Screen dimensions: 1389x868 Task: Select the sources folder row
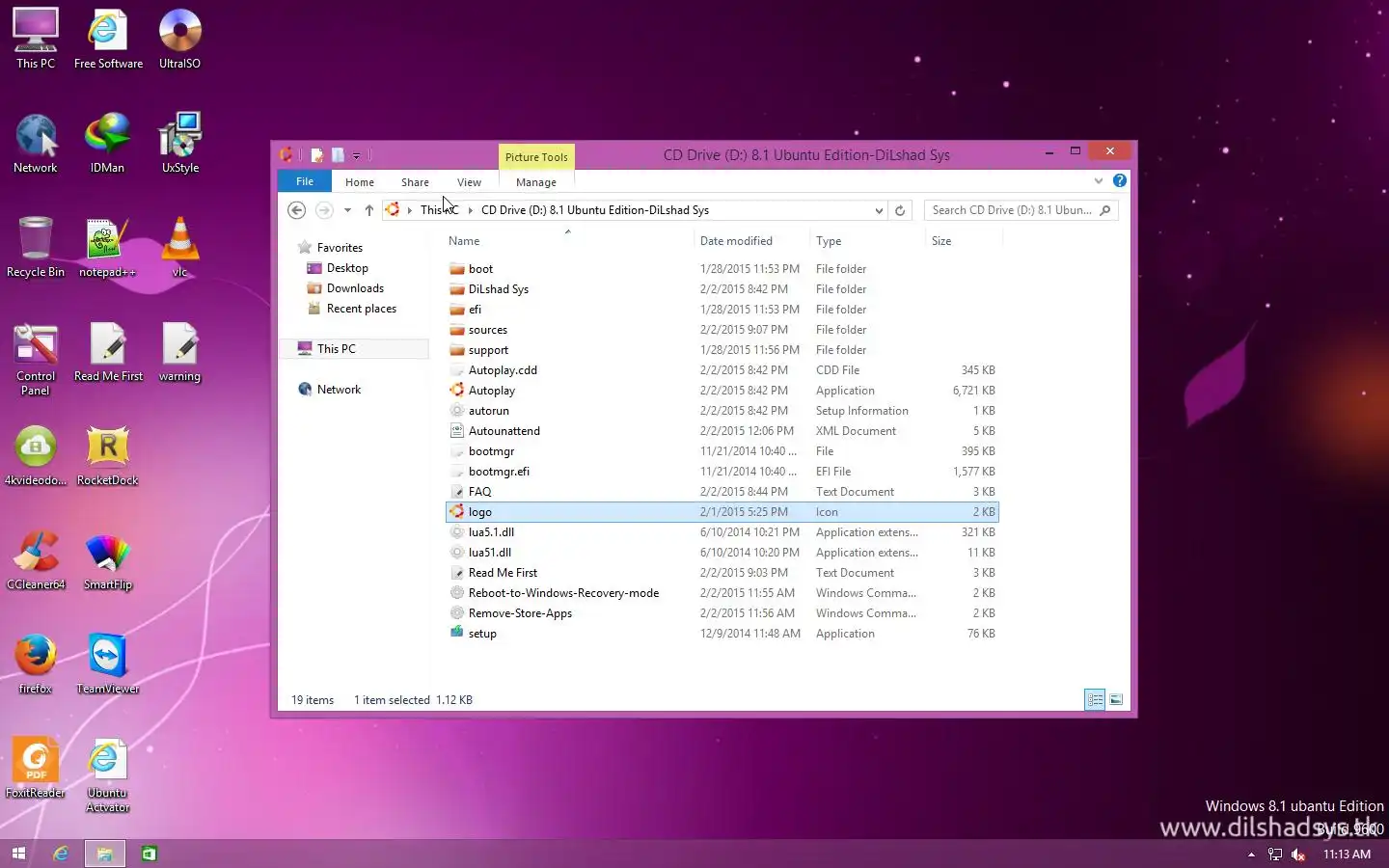(x=722, y=330)
